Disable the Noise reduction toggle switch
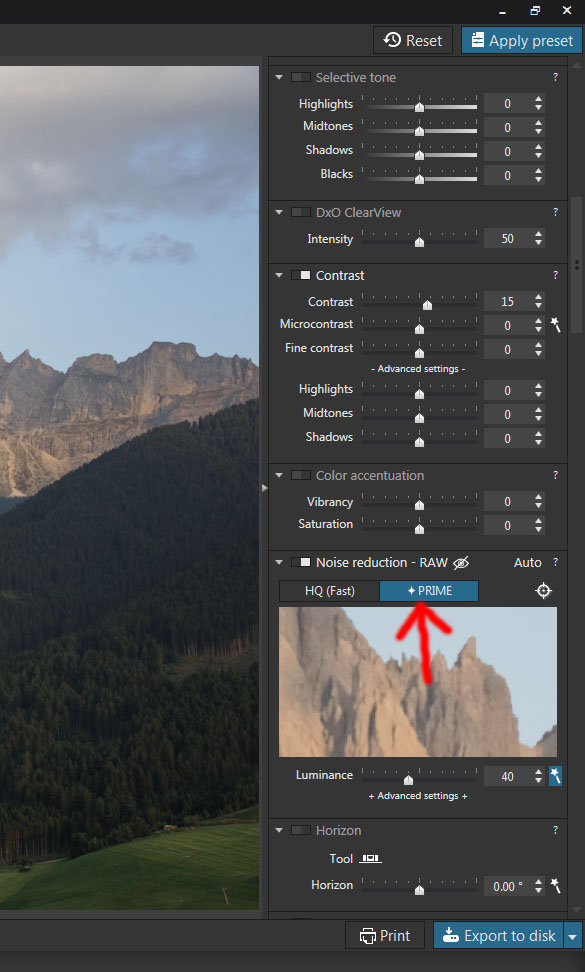 301,562
